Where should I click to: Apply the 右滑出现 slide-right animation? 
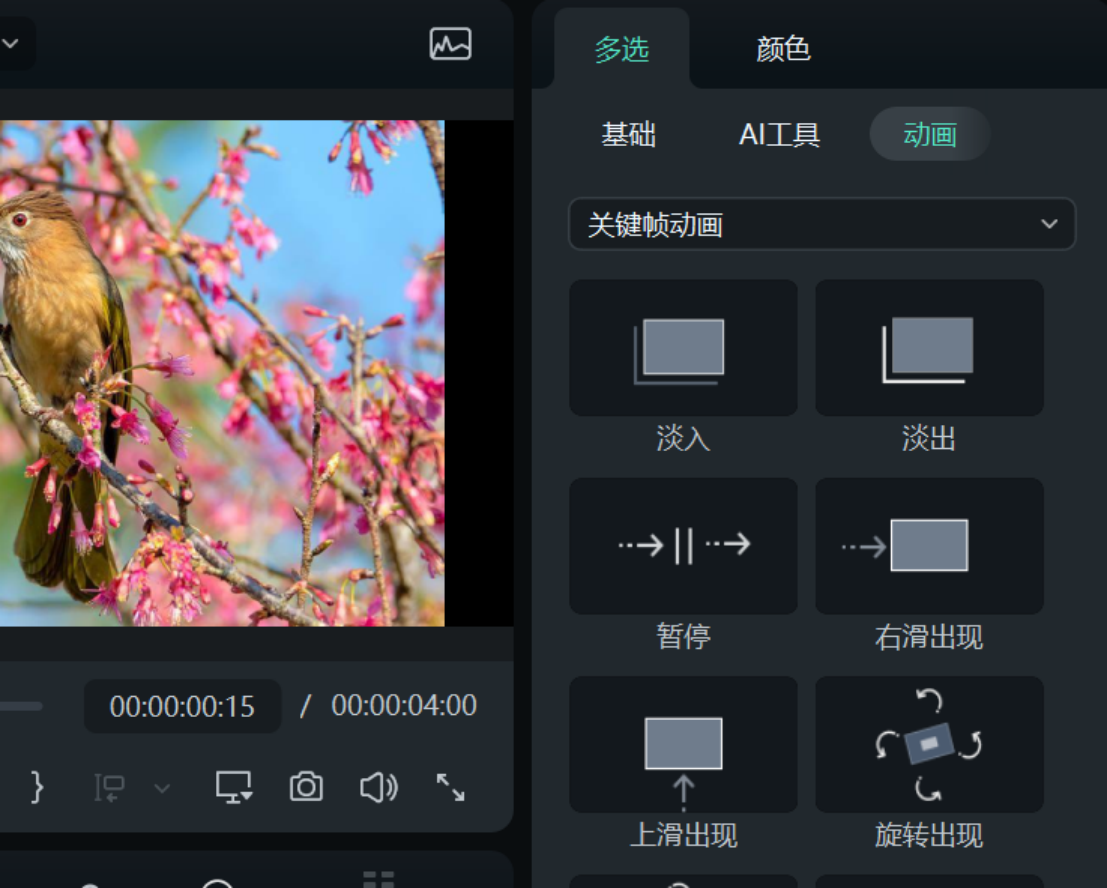coord(929,546)
